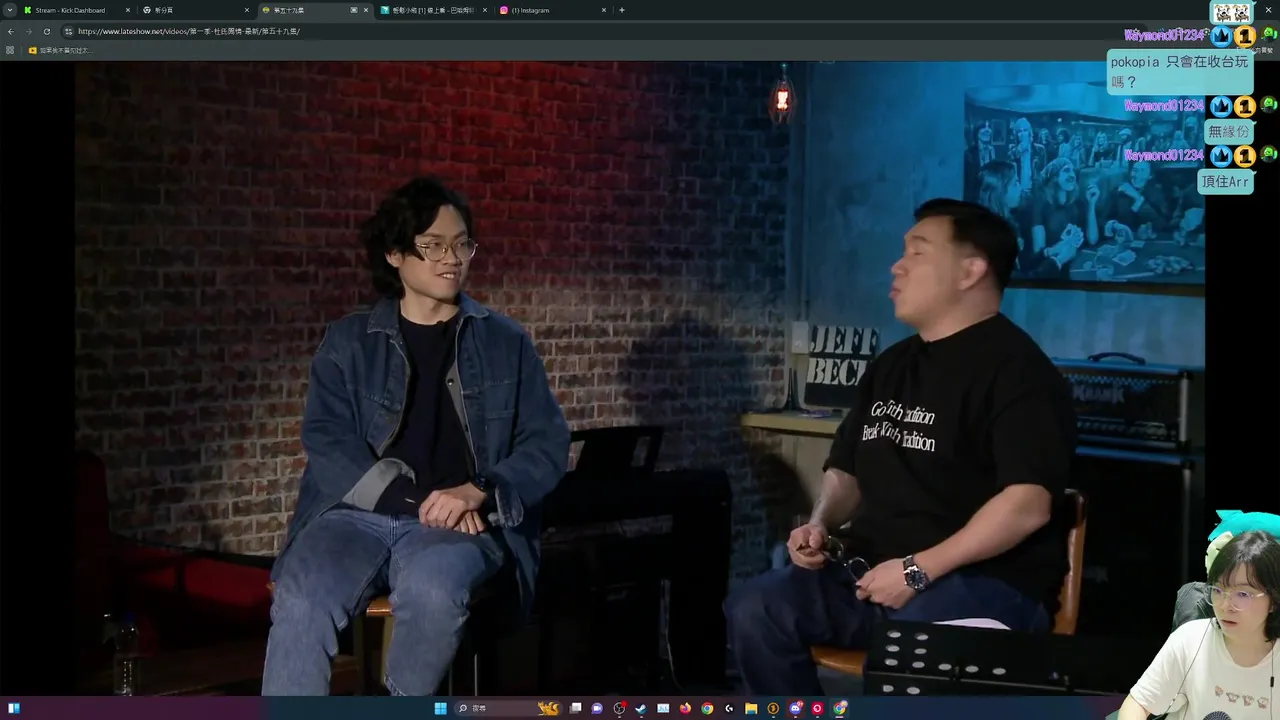Pause the talk show video
Screen dimensions: 1280x720
tap(640, 378)
